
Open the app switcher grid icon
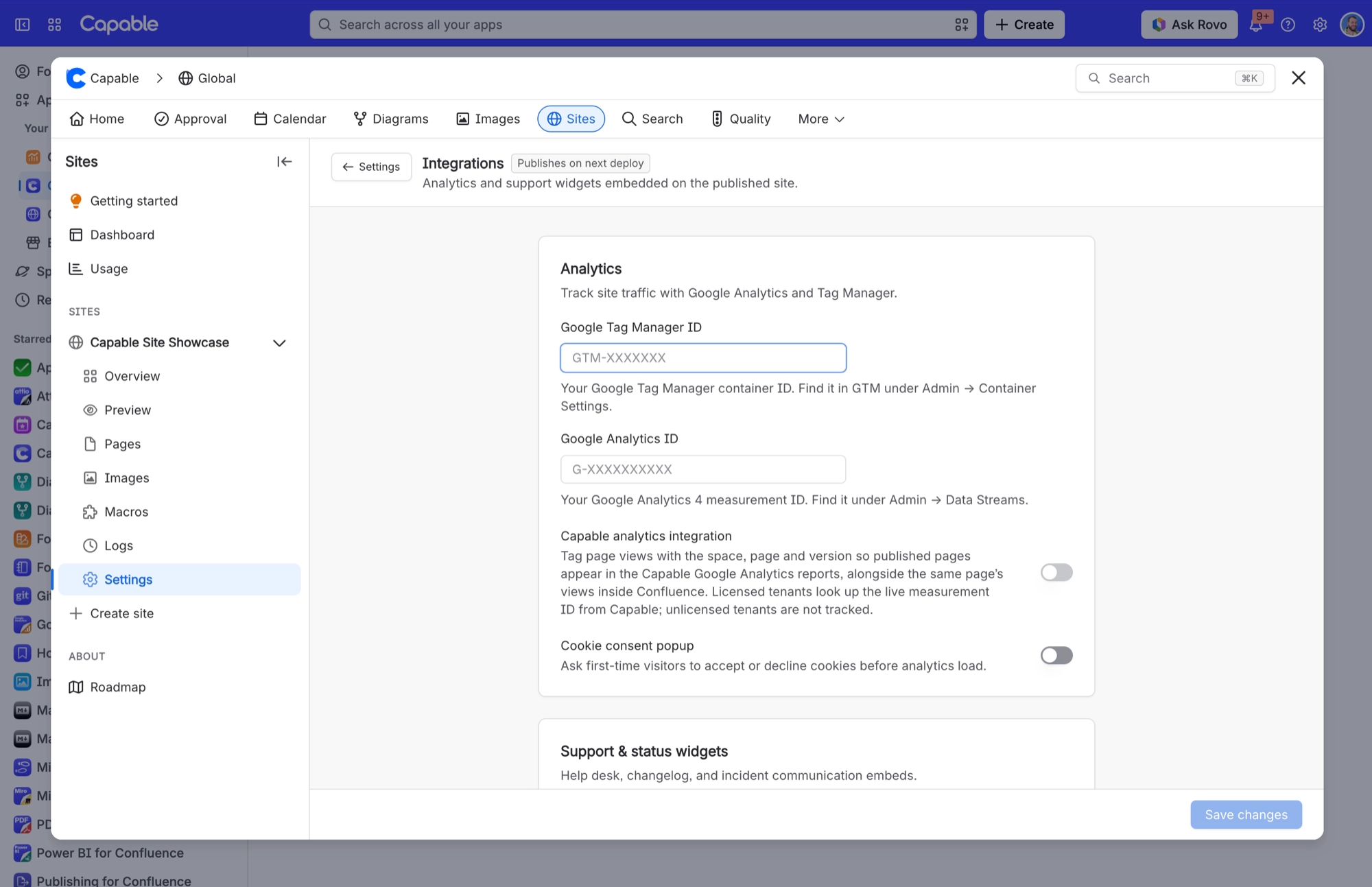click(55, 25)
